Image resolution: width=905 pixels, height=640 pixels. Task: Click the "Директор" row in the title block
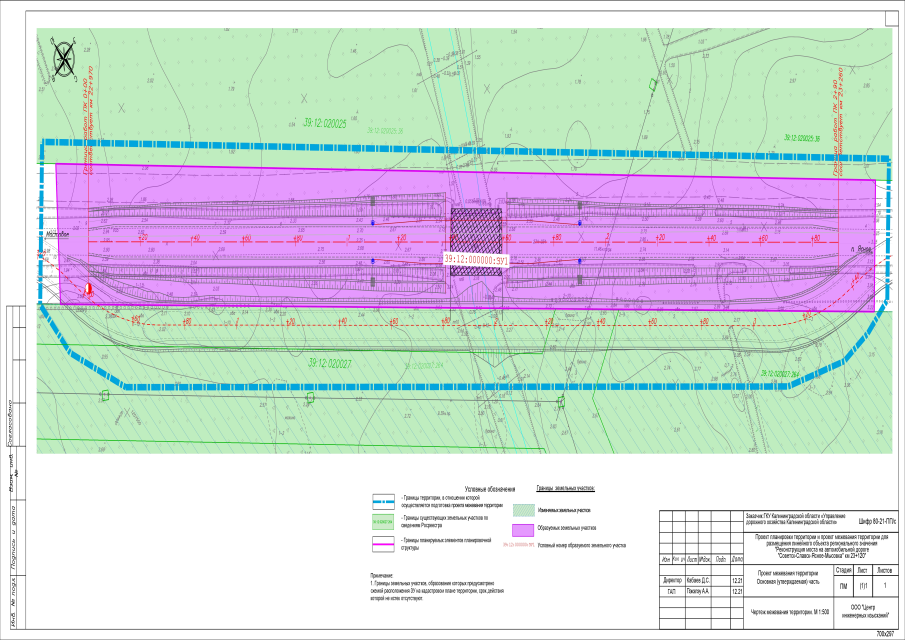[671, 580]
